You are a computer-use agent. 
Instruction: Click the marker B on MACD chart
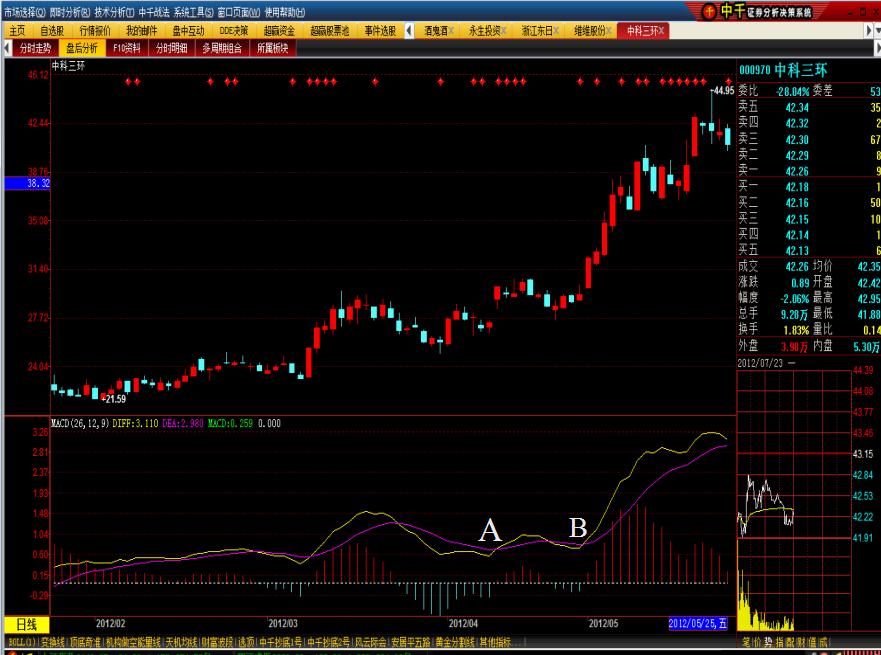578,527
